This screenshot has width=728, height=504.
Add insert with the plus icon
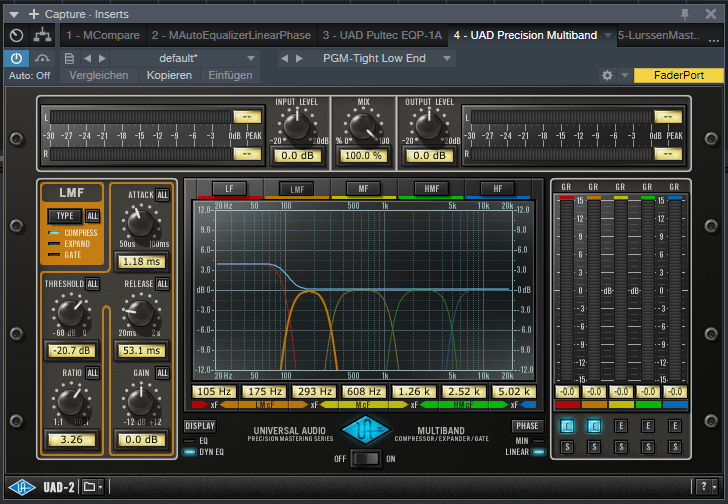[x=33, y=14]
